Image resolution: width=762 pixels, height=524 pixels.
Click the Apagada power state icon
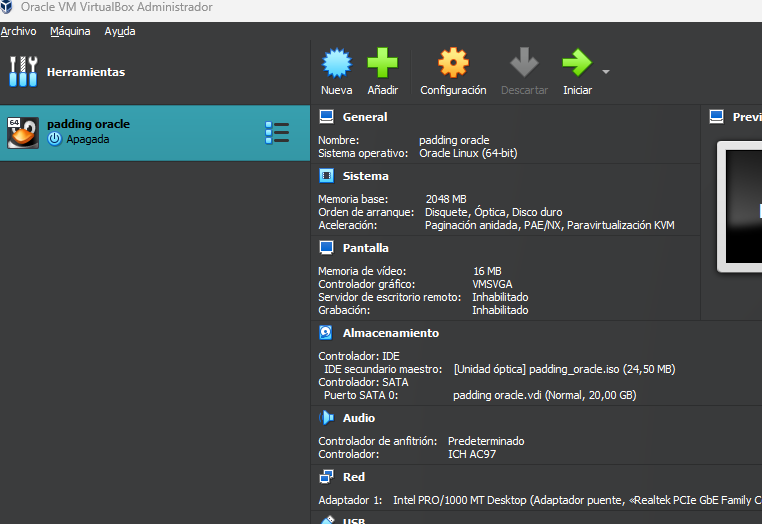click(x=55, y=139)
